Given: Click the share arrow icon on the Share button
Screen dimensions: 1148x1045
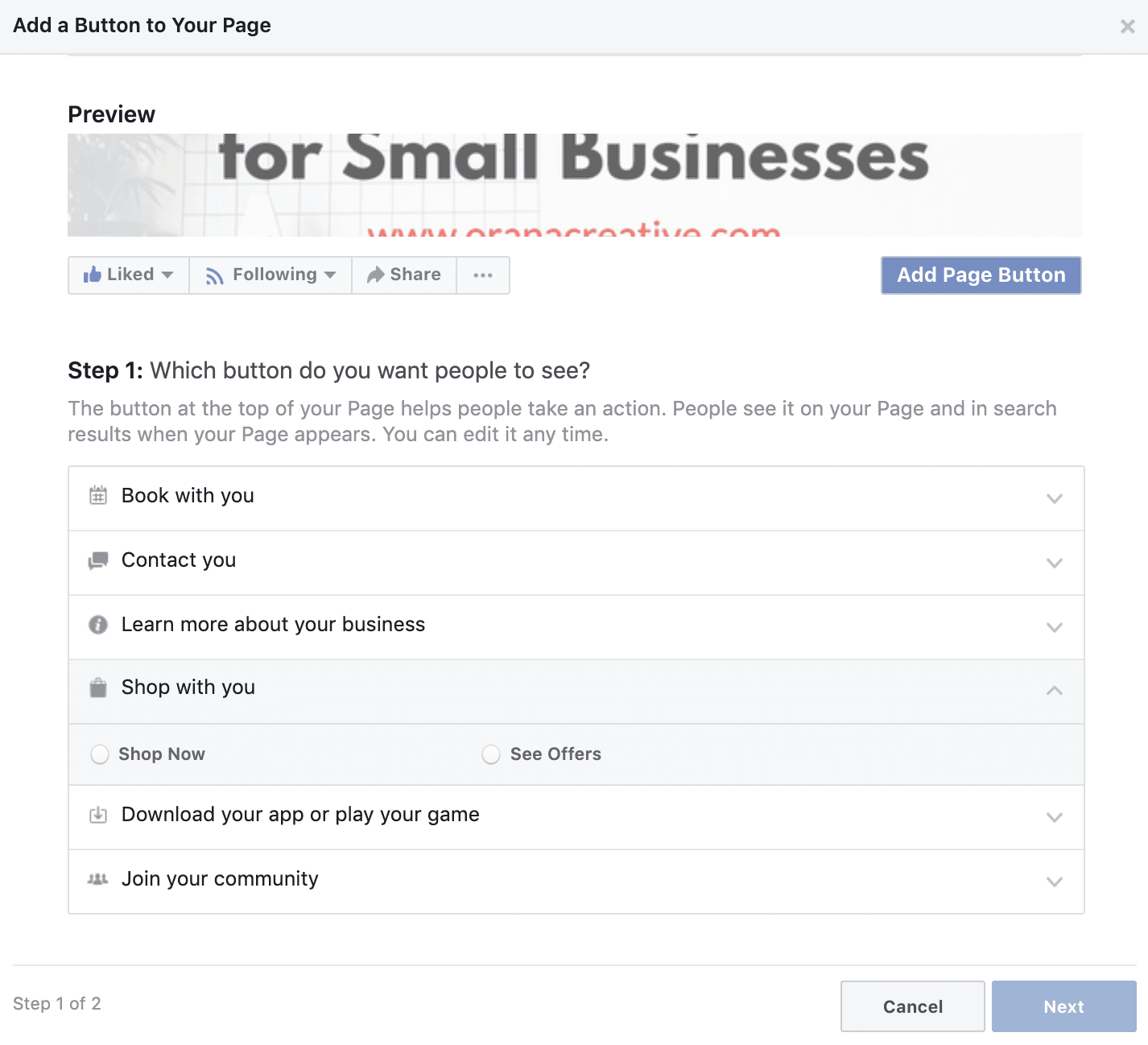Looking at the screenshot, I should tap(375, 275).
